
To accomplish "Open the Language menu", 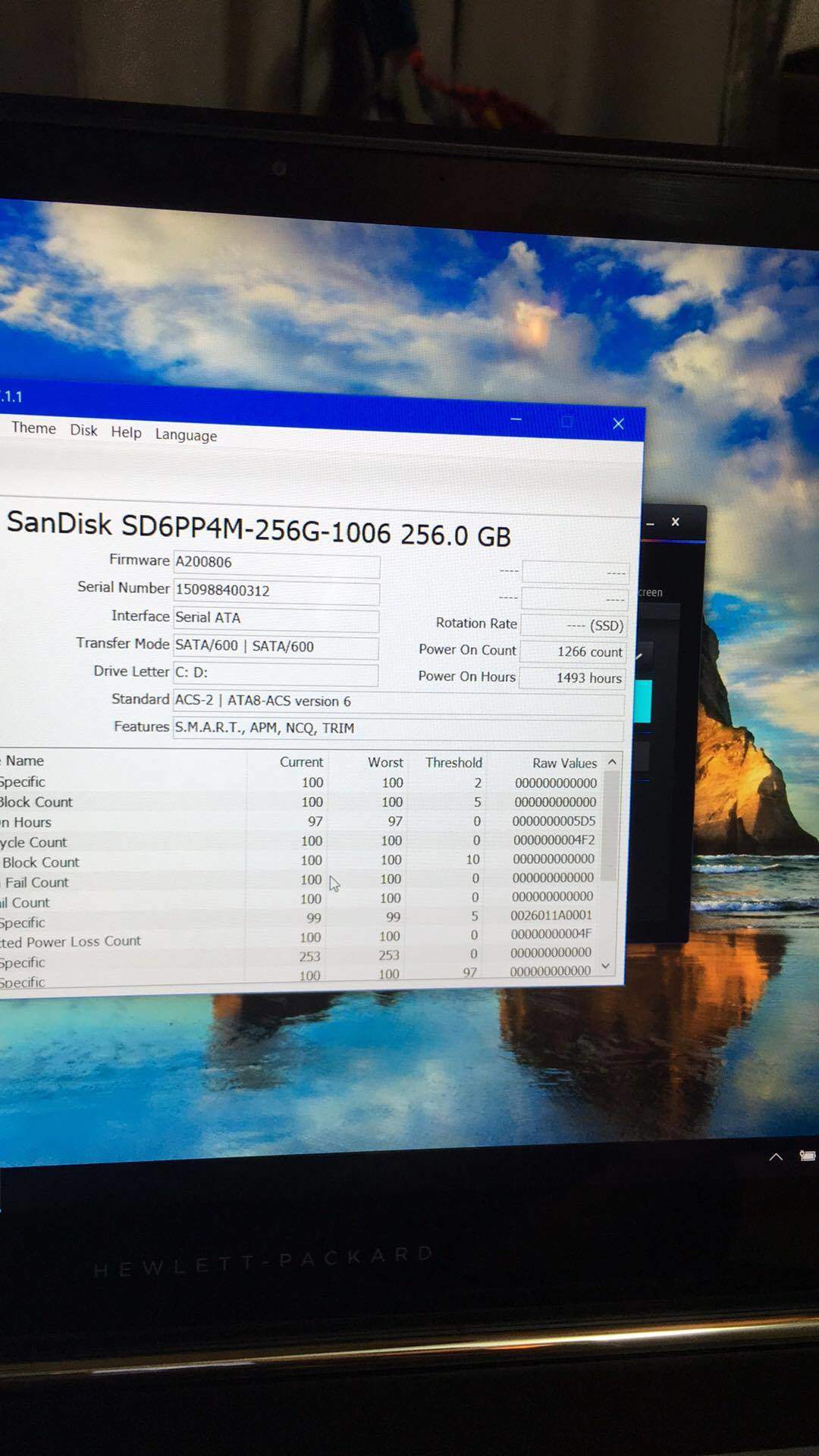I will [x=186, y=435].
